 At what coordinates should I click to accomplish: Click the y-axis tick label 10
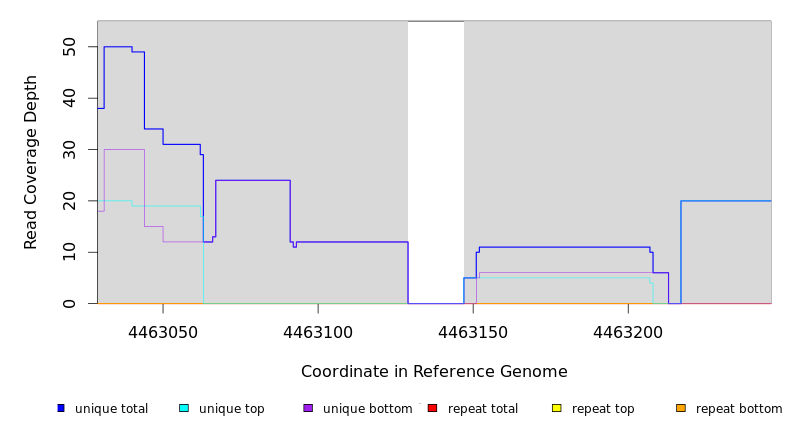(x=69, y=252)
